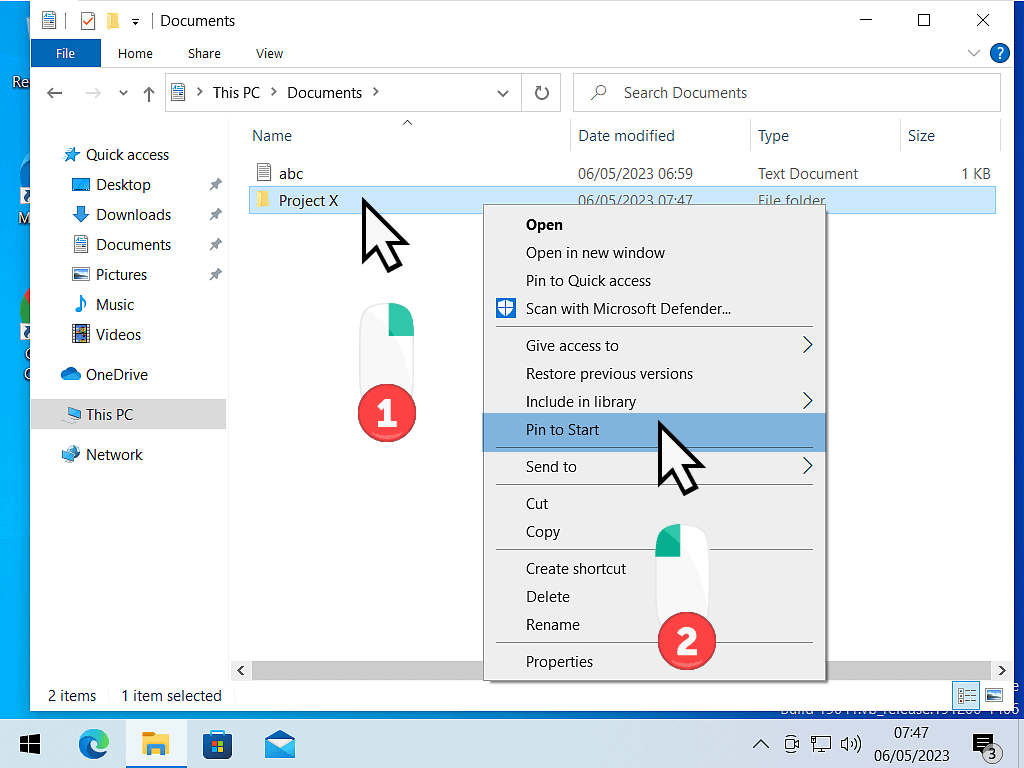
Task: Navigate up one folder level
Action: 148,92
